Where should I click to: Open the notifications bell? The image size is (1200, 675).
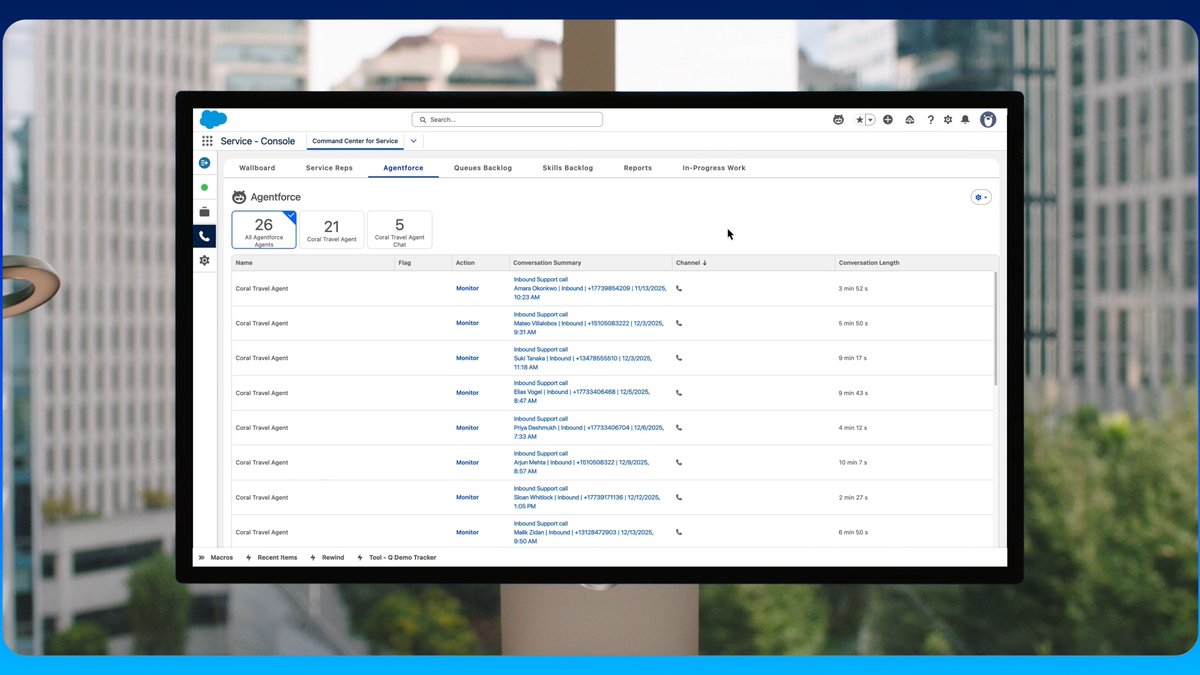pos(965,120)
